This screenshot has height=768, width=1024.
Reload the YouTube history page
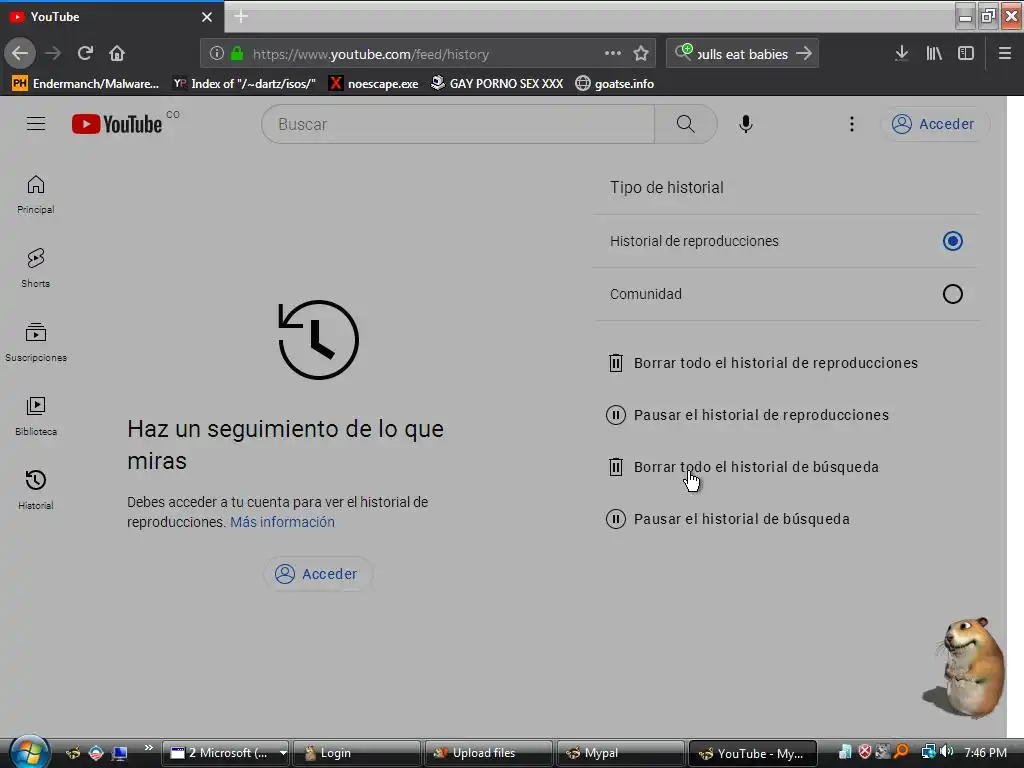85,54
